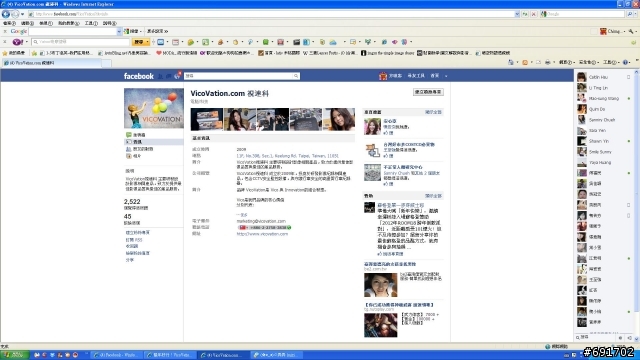Click Find Friends link in Facebook bar
This screenshot has height=360, width=640.
click(x=416, y=76)
